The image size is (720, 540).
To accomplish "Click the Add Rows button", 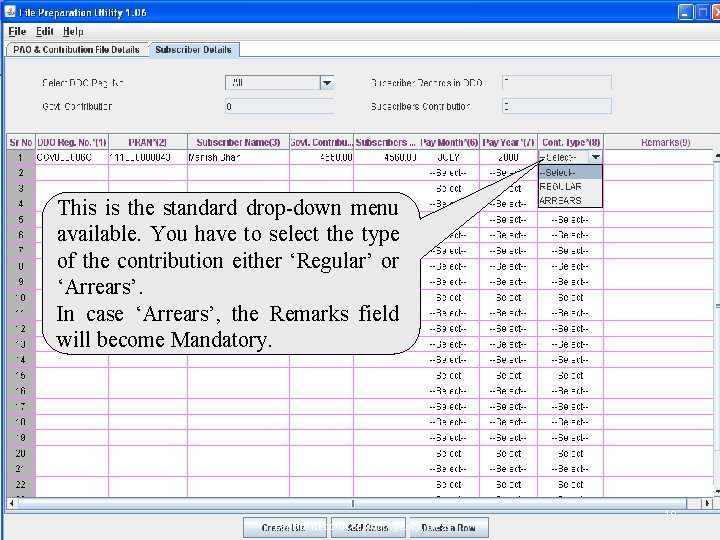I will pos(368,528).
